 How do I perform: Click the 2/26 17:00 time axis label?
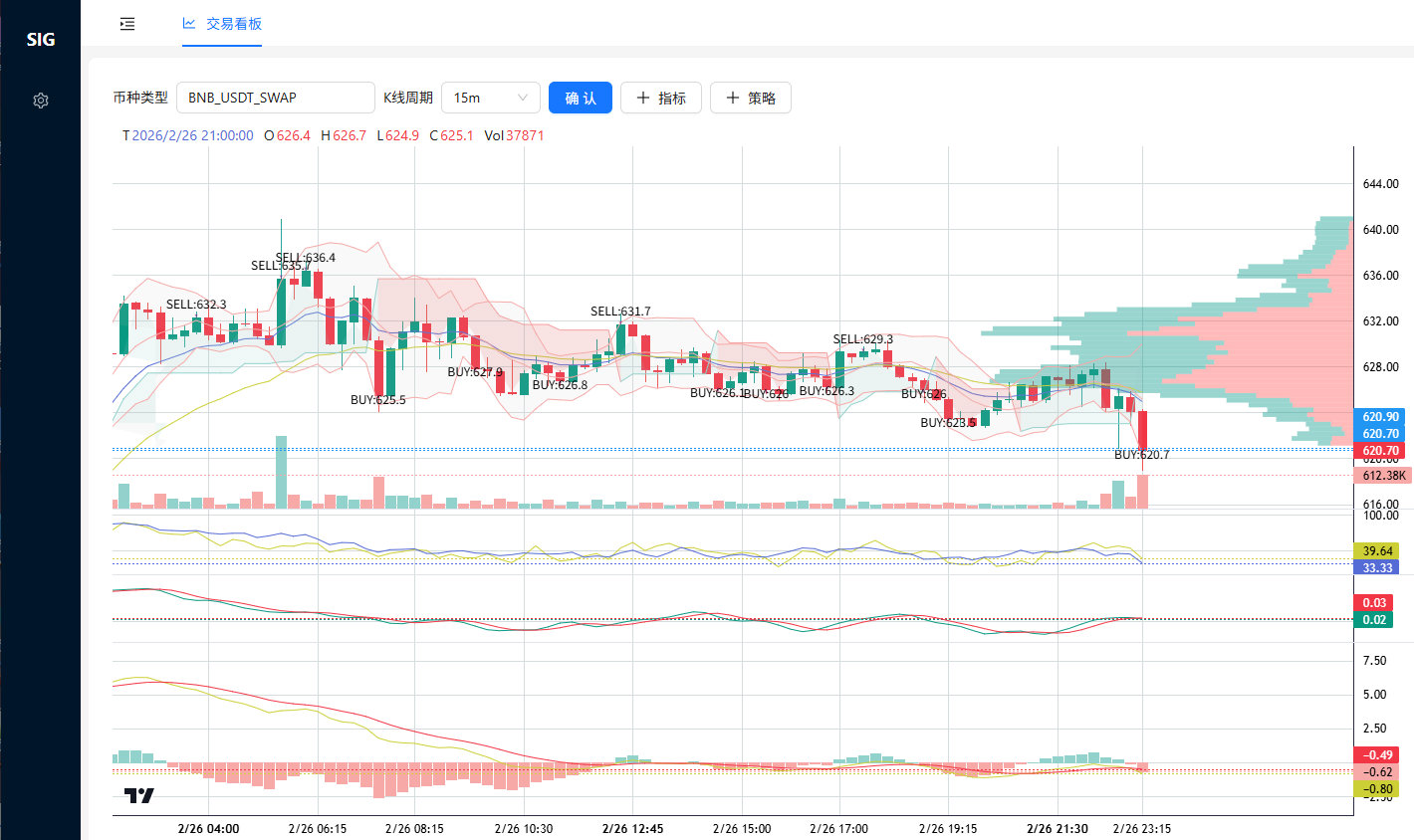tap(838, 829)
